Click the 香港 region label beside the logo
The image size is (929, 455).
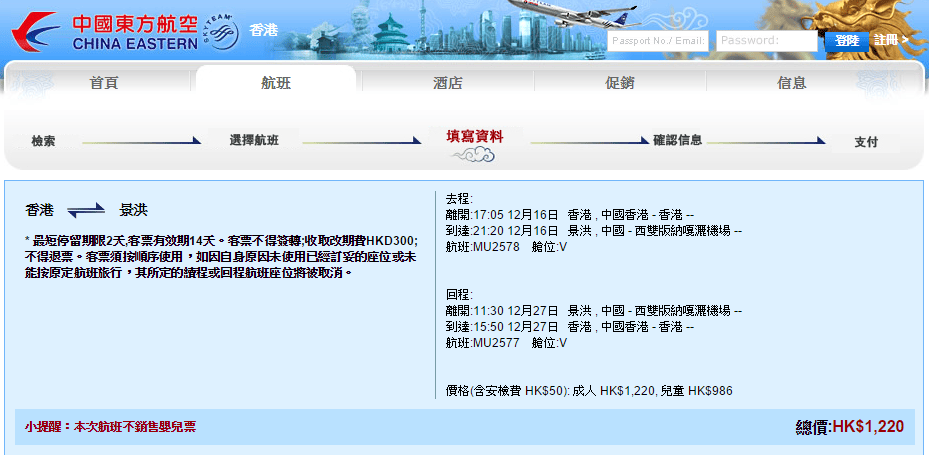[x=263, y=29]
